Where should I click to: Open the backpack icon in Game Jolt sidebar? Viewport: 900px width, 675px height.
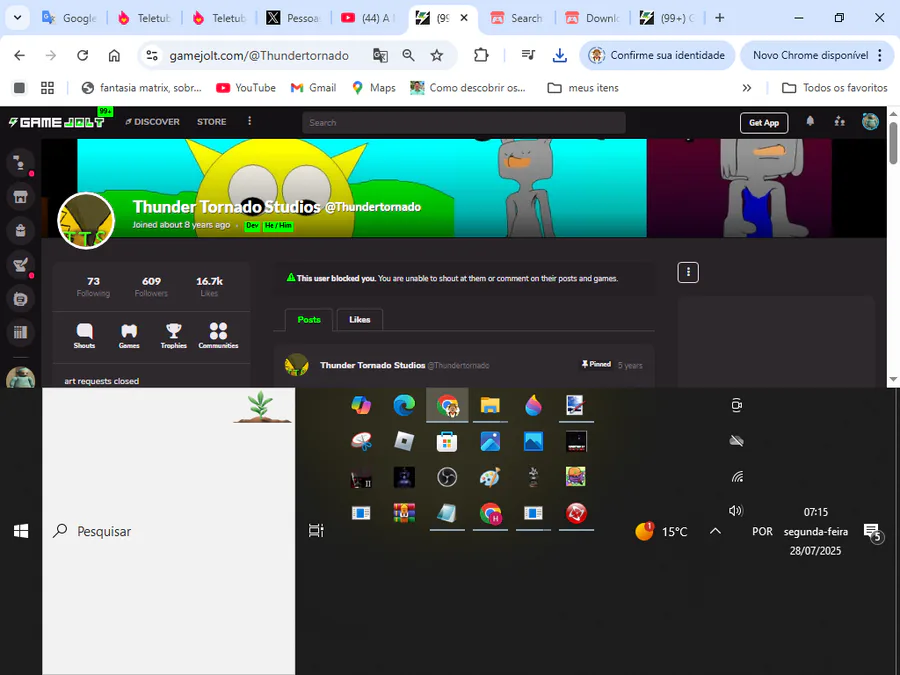point(20,231)
